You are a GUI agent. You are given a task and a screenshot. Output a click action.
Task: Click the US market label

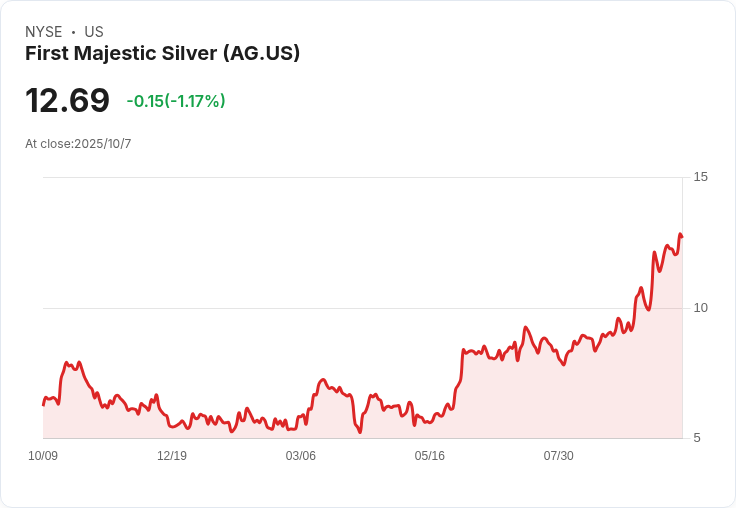(x=94, y=31)
